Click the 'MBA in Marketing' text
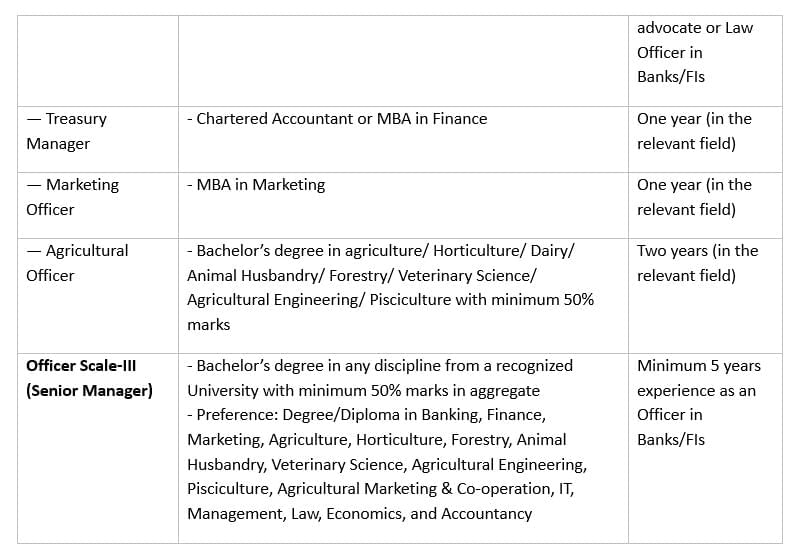Image resolution: width=796 pixels, height=555 pixels. pos(256,185)
